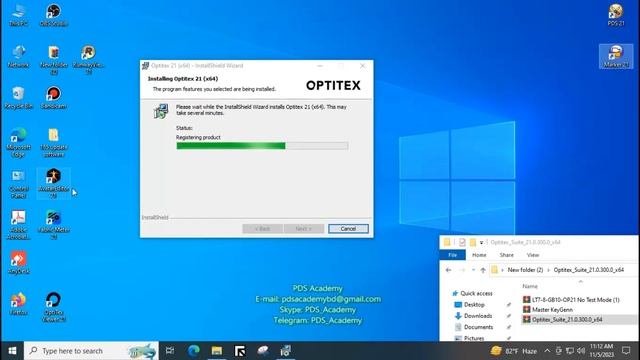Open Task View on the taskbar
Screen dimensions: 640x360
tap(170, 351)
